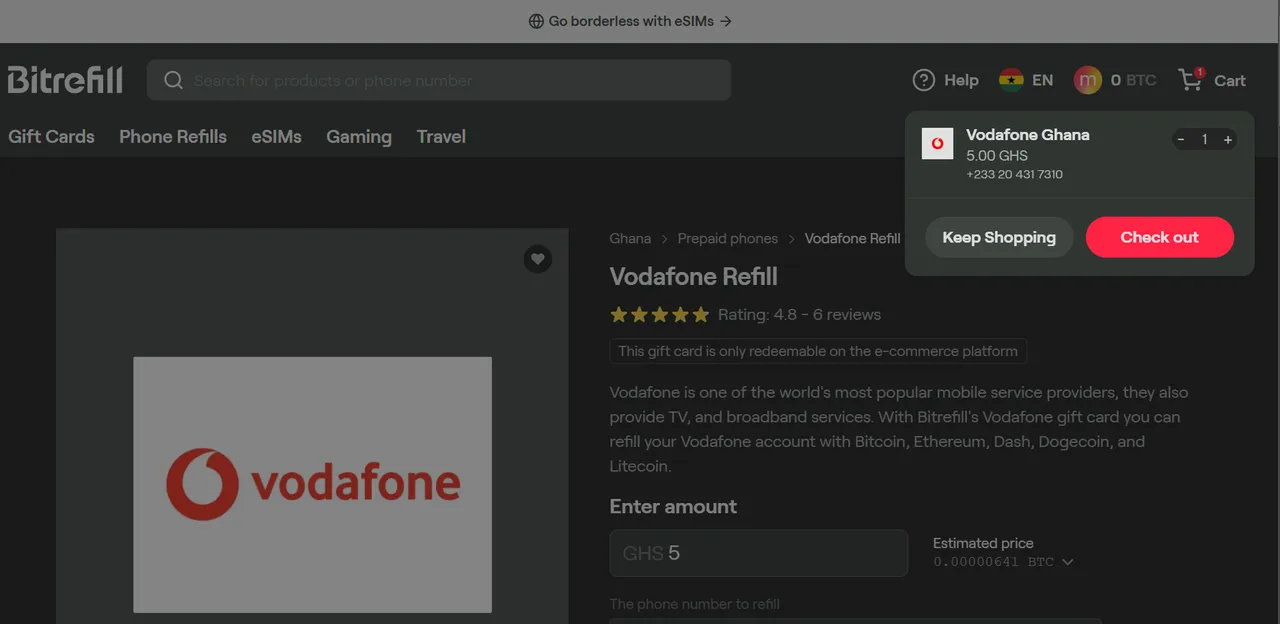Click the globe icon in top banner
The height and width of the screenshot is (624, 1280).
click(x=536, y=21)
